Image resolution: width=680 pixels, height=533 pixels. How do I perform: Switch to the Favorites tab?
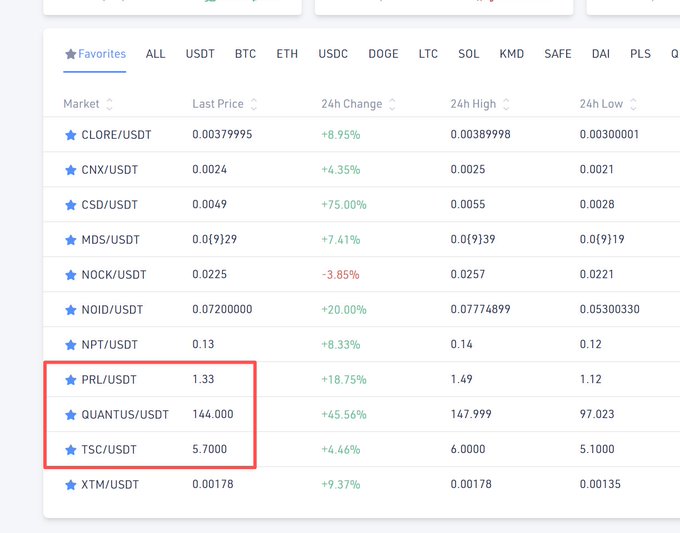coord(95,54)
